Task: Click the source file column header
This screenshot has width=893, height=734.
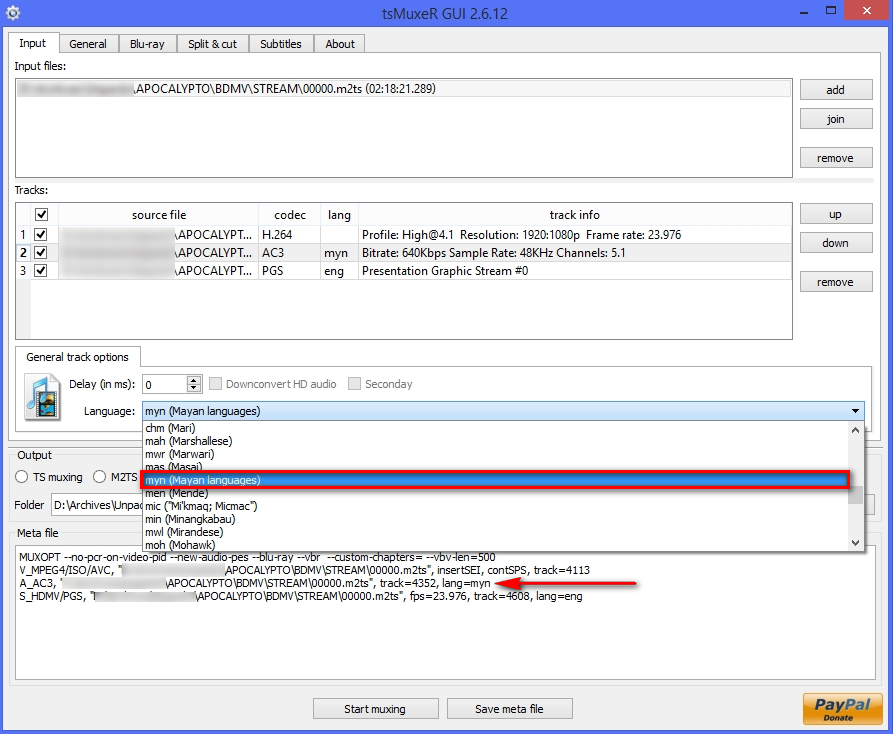Action: click(x=158, y=215)
